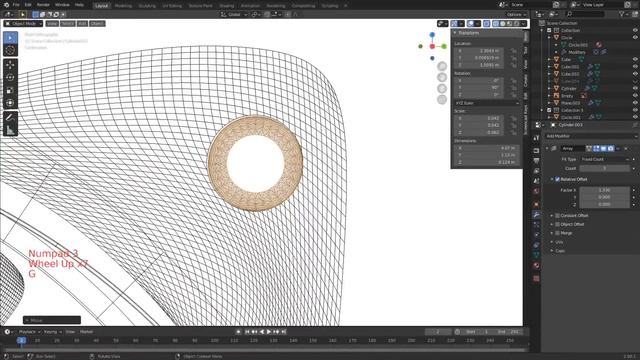Click the Play animation button

269,332
